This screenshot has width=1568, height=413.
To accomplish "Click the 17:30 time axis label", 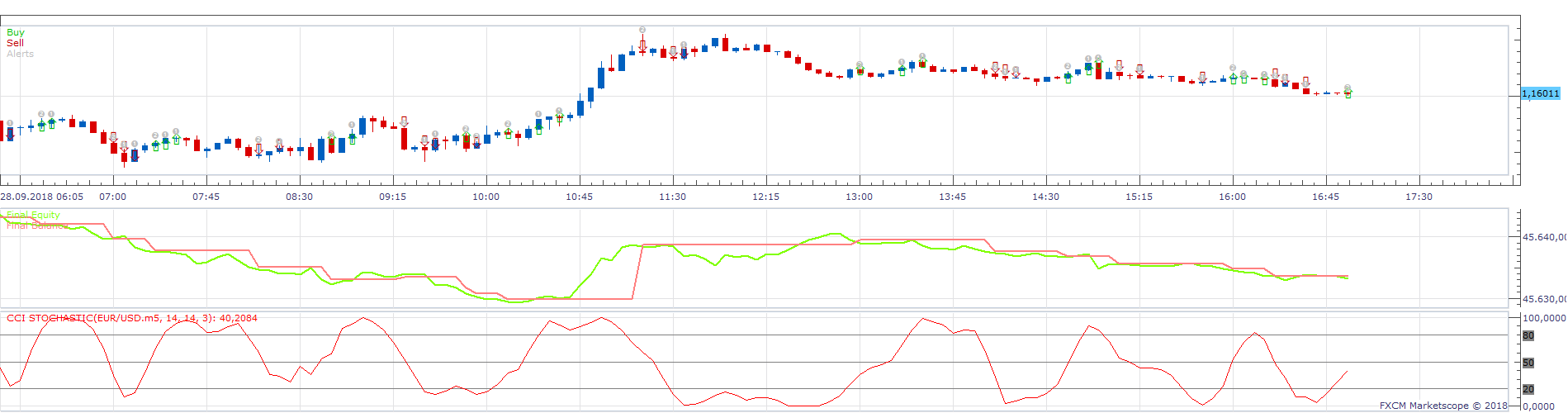I will (x=1419, y=197).
